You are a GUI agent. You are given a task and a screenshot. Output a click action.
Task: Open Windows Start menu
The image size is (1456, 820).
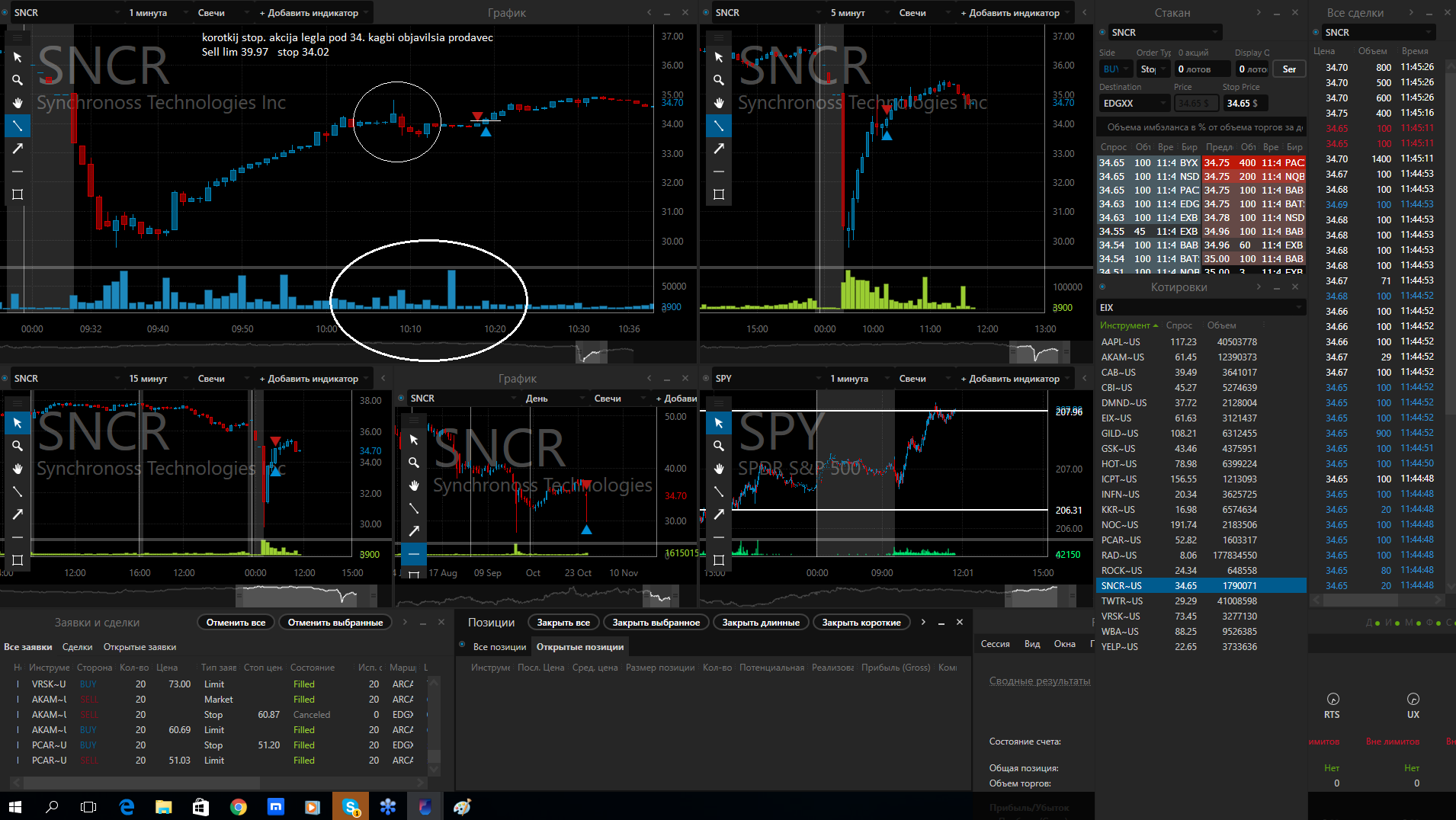15,806
